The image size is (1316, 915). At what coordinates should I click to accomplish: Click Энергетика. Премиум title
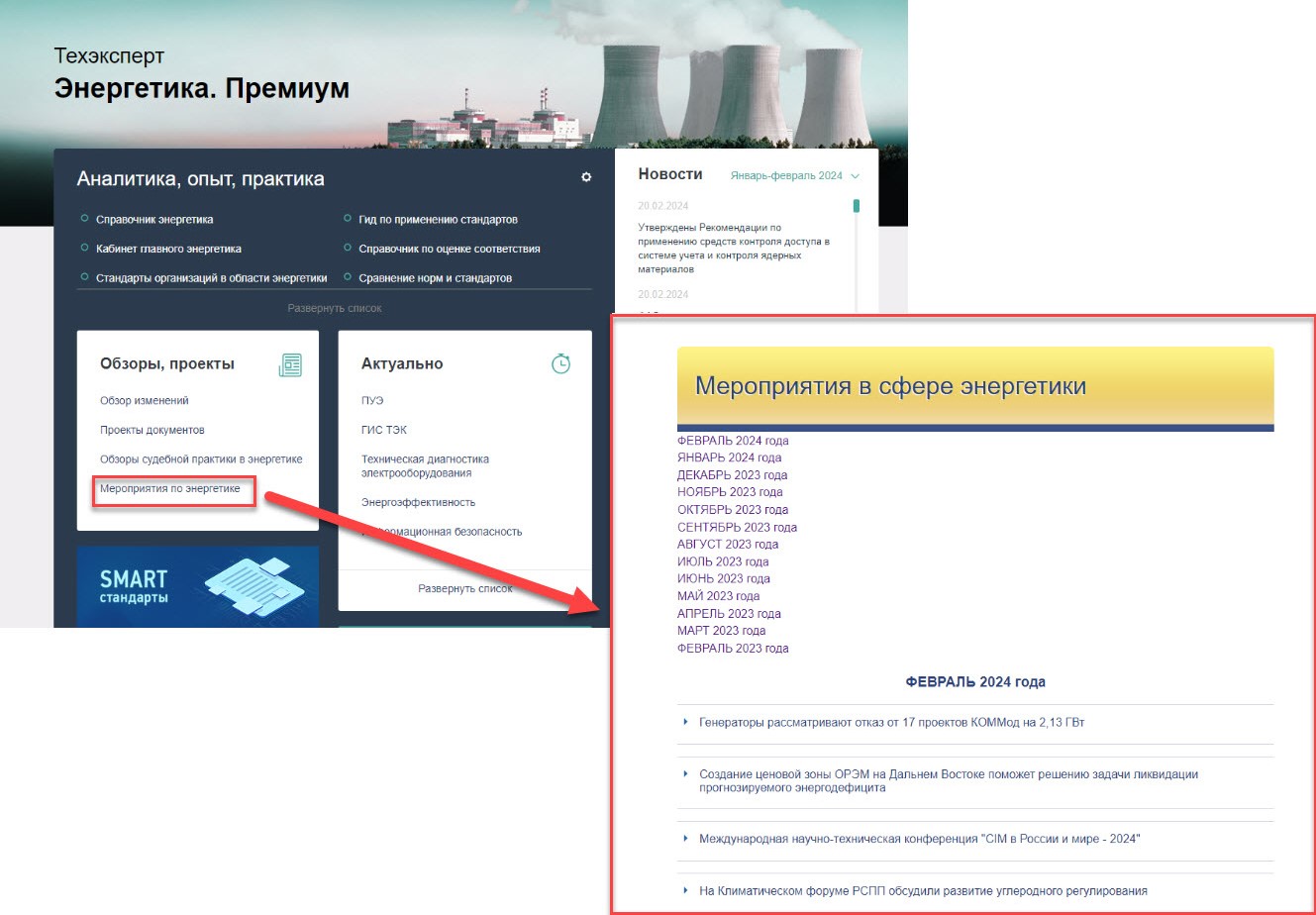click(x=202, y=88)
